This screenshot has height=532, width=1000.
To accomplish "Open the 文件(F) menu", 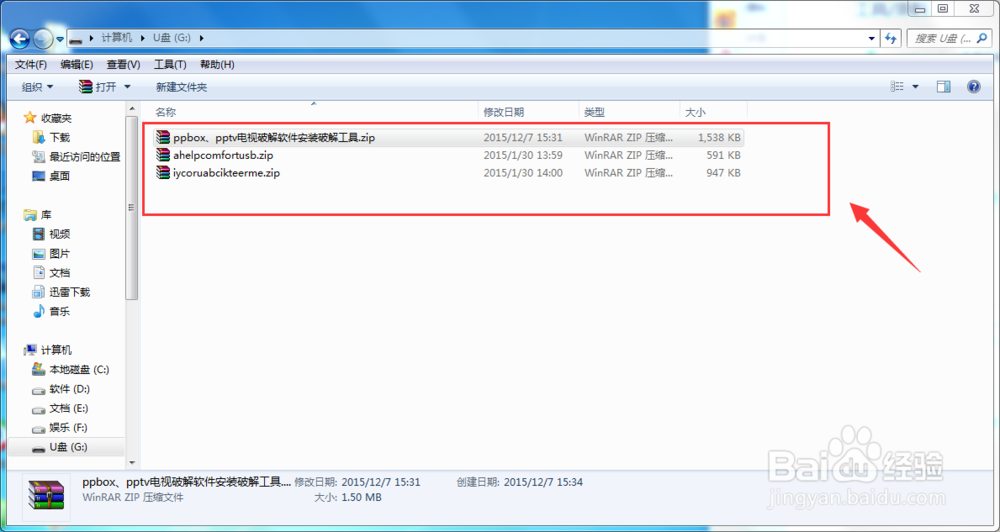I will pyautogui.click(x=31, y=64).
